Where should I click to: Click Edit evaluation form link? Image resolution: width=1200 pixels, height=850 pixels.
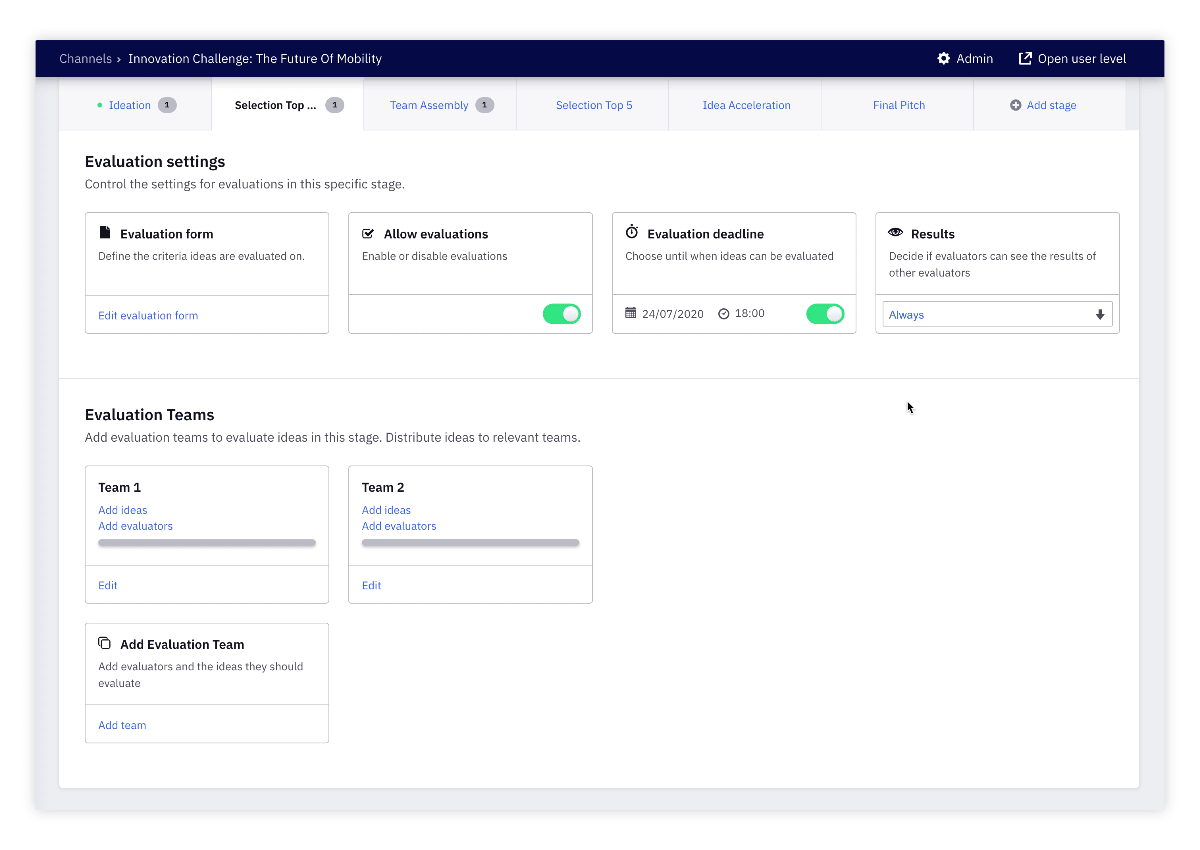(148, 315)
